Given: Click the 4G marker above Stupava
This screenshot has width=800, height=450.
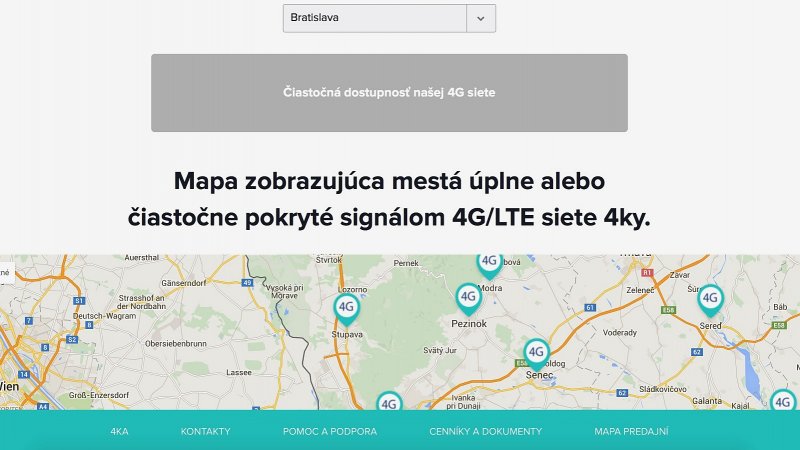Looking at the screenshot, I should [x=346, y=307].
